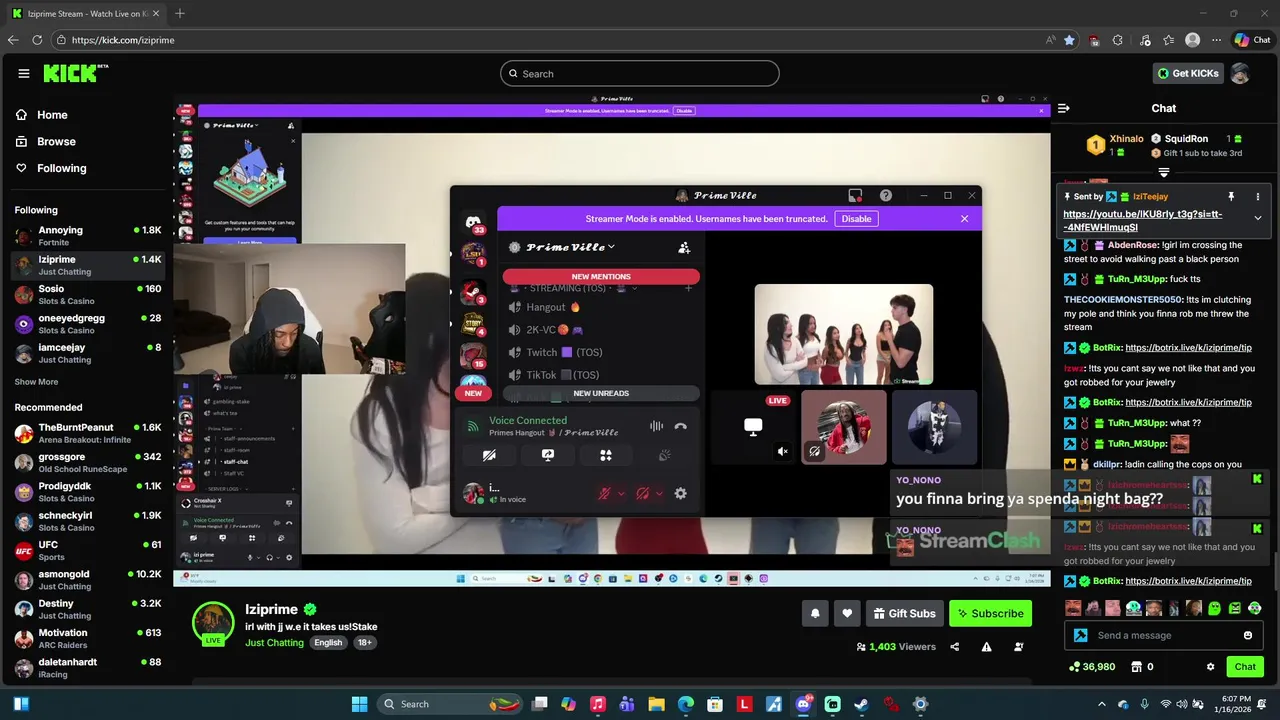Viewport: 1280px width, 720px height.
Task: Open recommended channel asmongold
Action: pos(88,580)
